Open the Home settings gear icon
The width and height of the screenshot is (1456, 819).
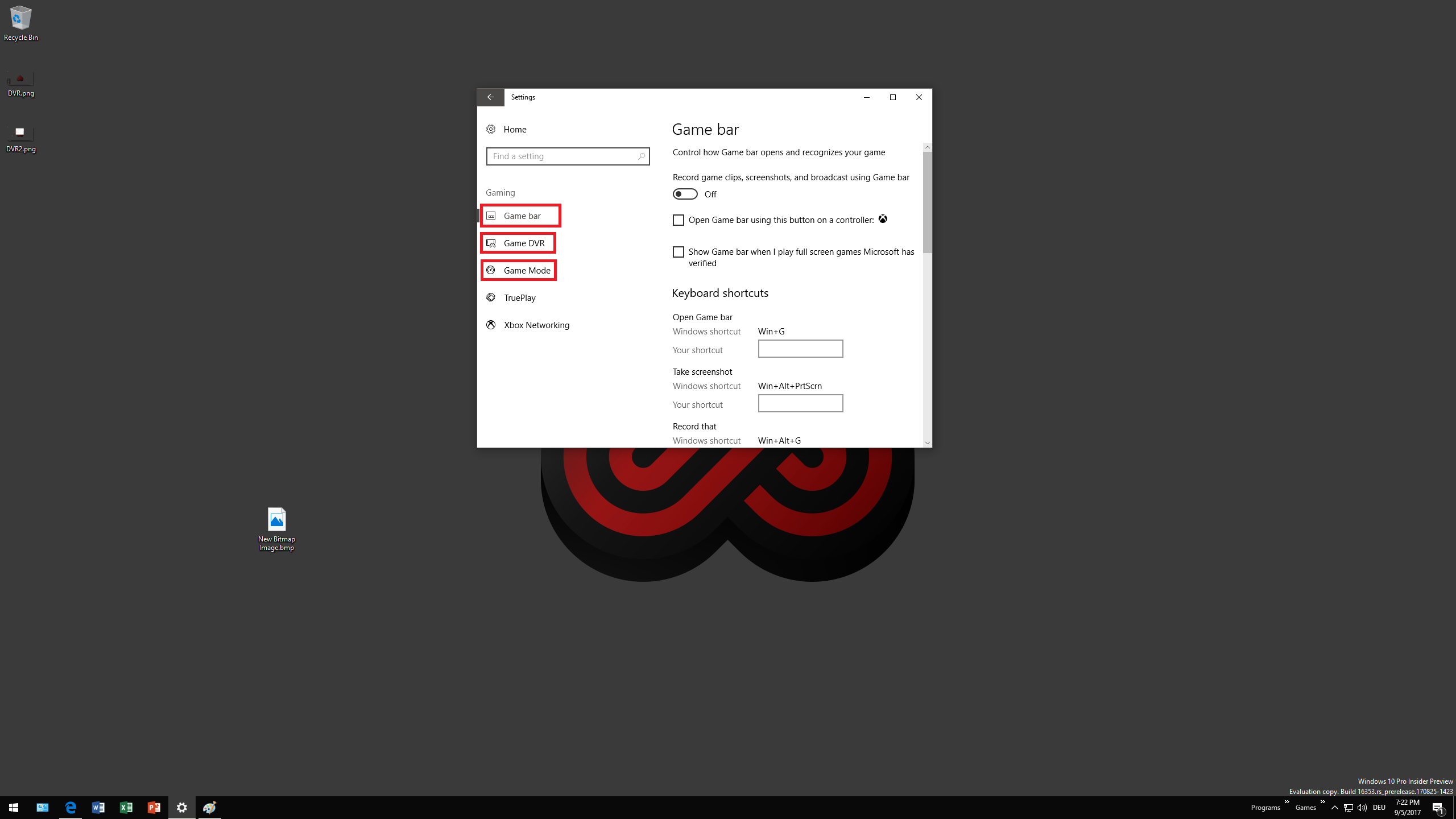(491, 129)
